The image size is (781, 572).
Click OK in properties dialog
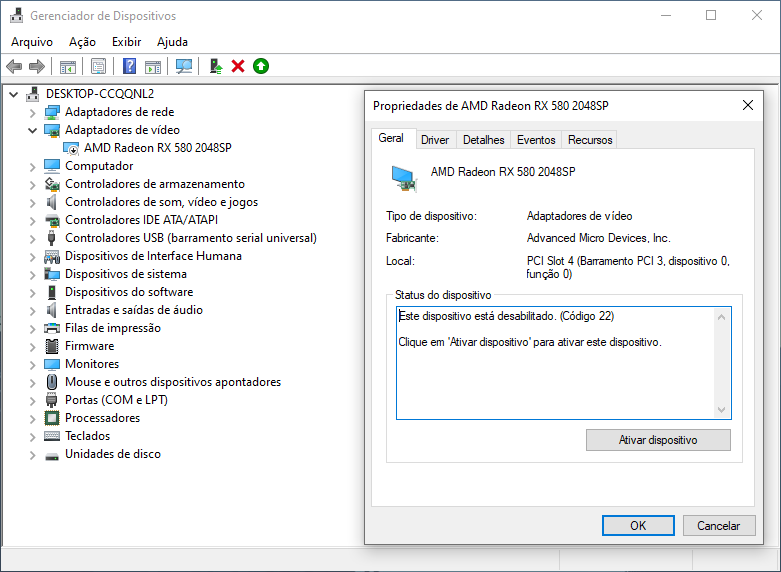pos(638,526)
